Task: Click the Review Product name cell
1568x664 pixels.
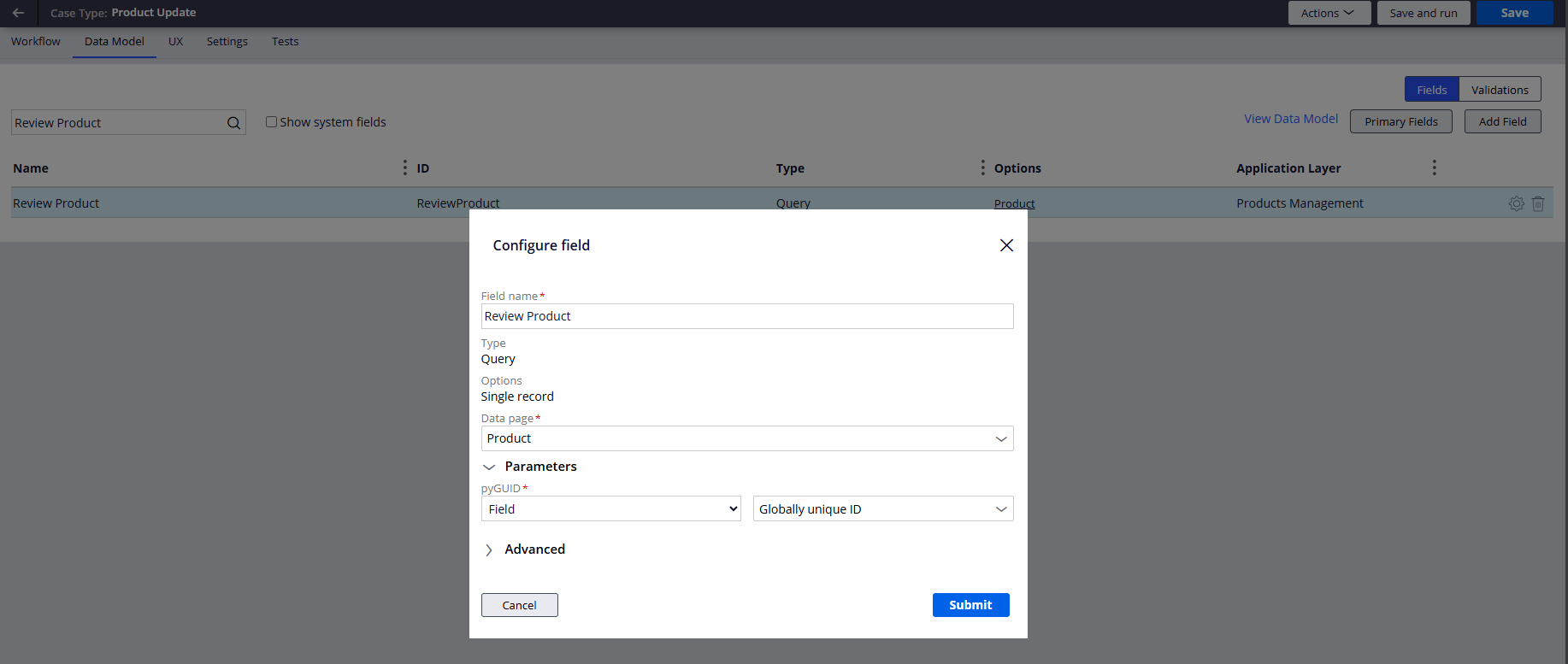Action: point(56,203)
